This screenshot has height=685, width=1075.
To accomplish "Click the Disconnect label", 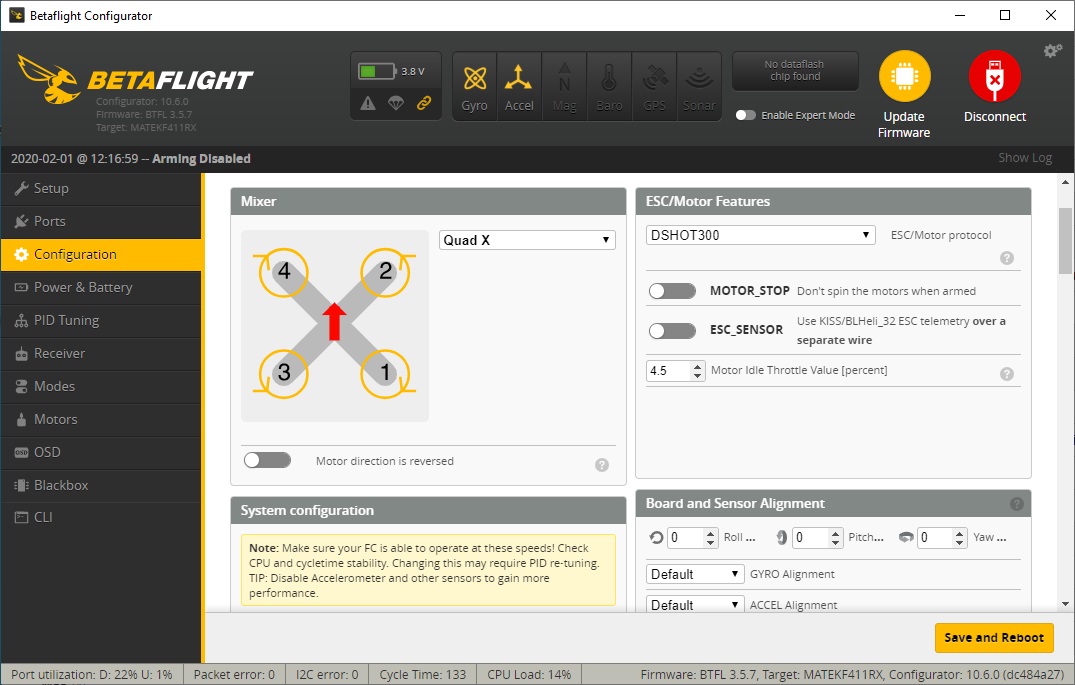I will pos(995,117).
